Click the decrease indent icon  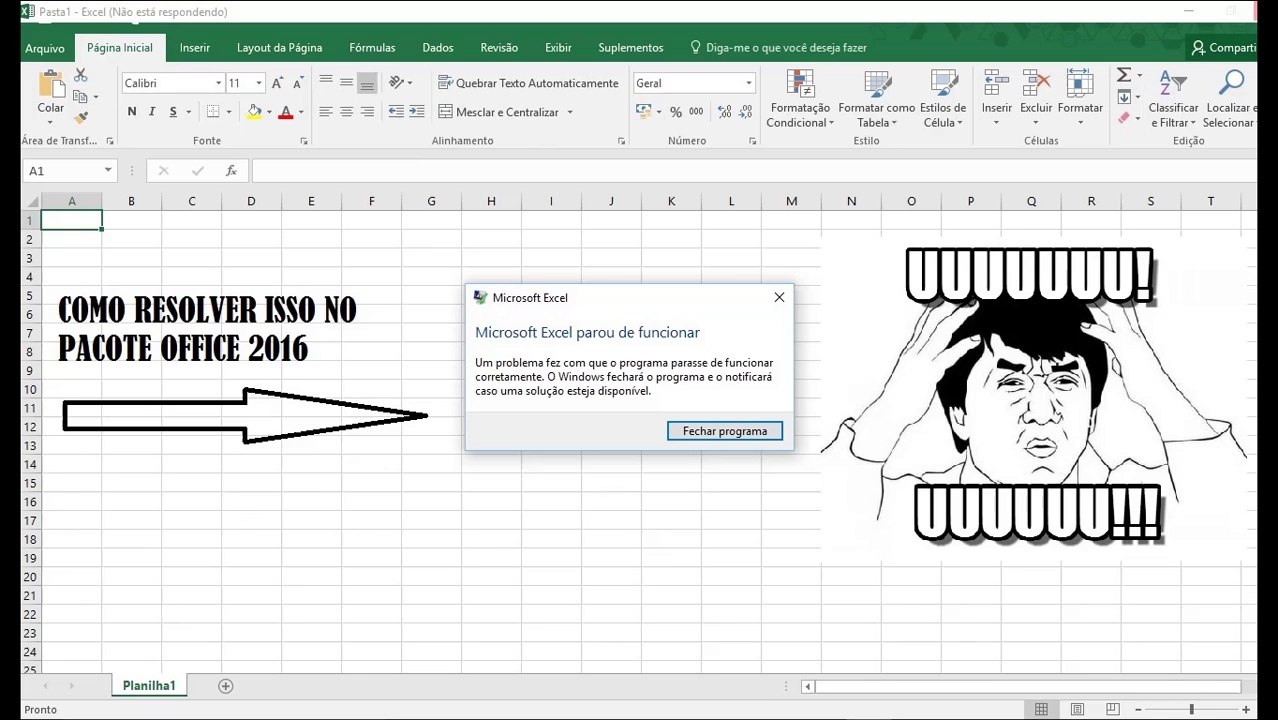click(x=396, y=112)
